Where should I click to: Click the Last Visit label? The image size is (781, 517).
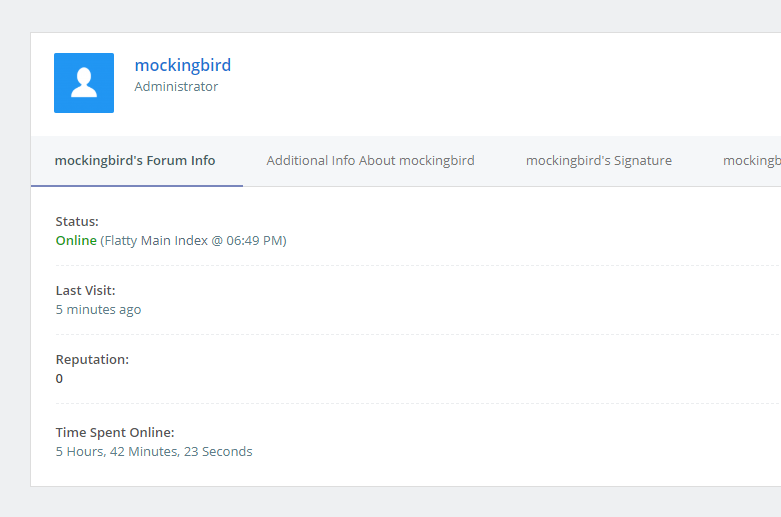click(x=85, y=290)
